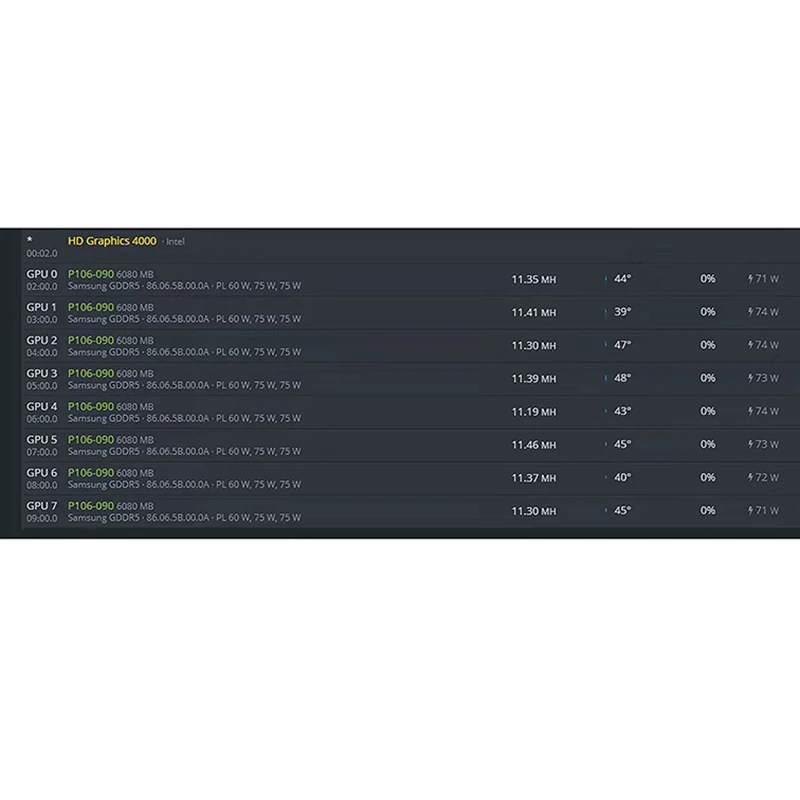This screenshot has height=800, width=800.
Task: Click the P106-090 name on GPU 0
Action: coord(90,274)
